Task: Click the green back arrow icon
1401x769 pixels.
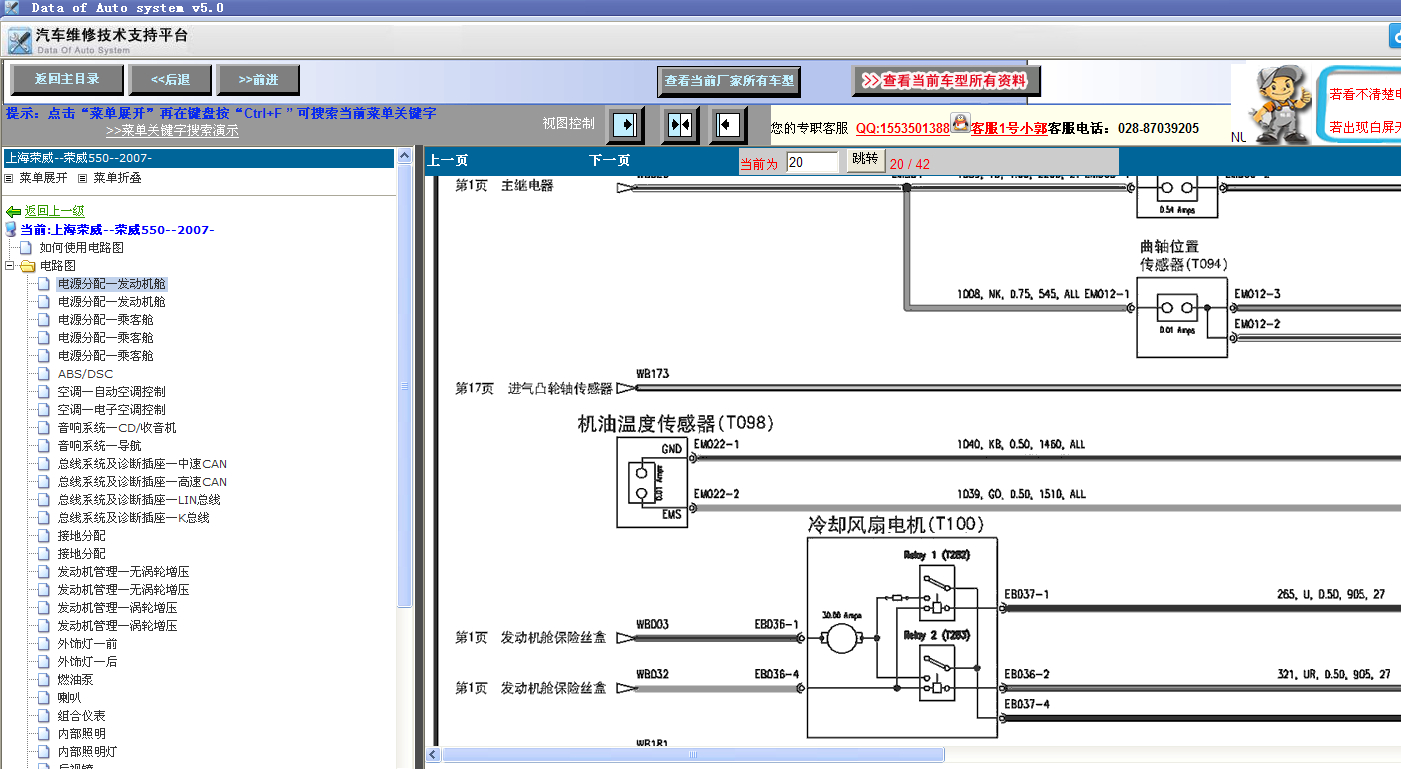Action: click(13, 212)
